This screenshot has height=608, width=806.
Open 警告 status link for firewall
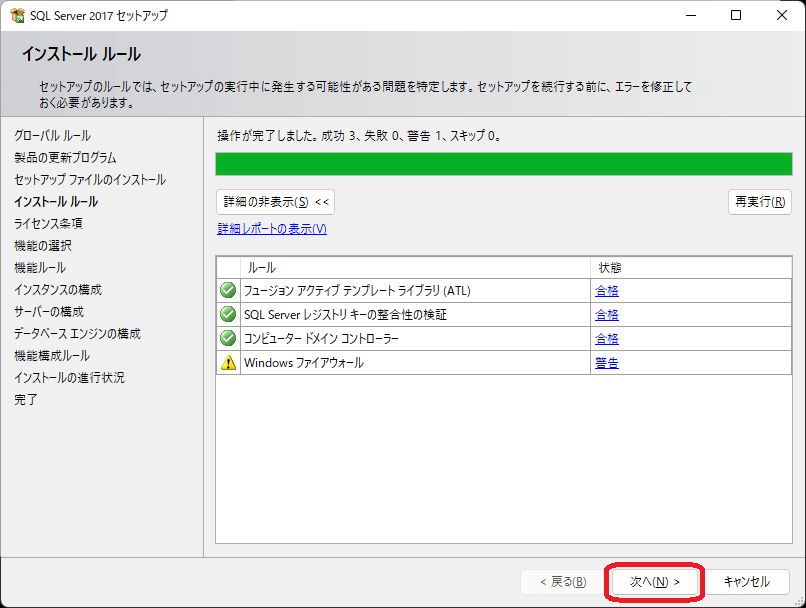pyautogui.click(x=607, y=363)
